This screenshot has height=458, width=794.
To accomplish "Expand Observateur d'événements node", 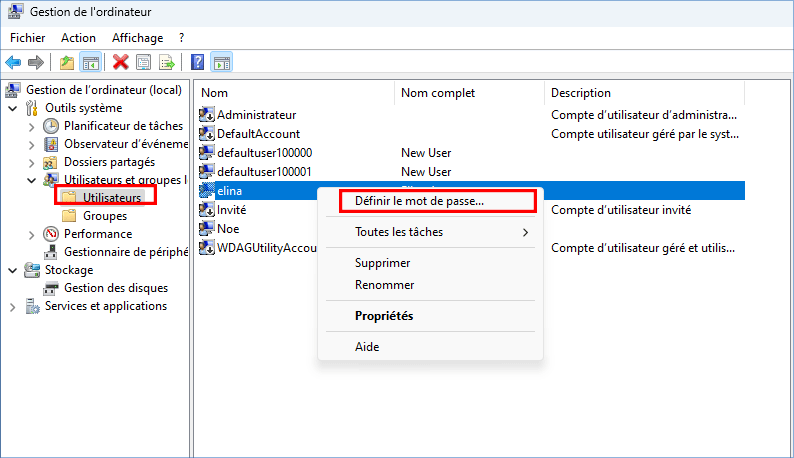I will (31, 145).
